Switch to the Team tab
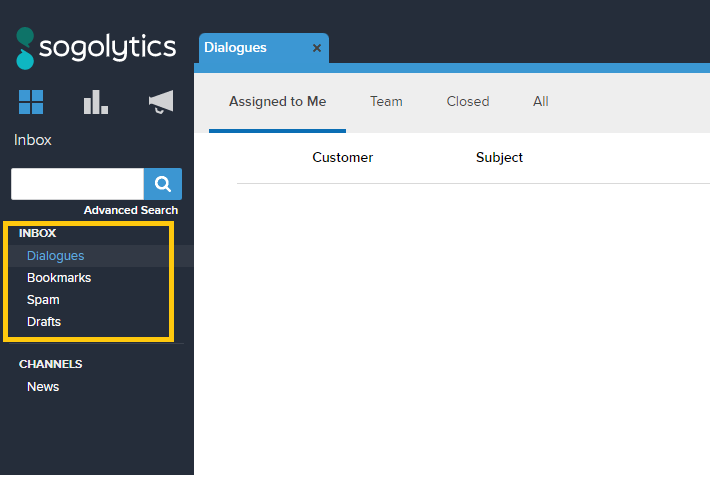 pos(386,101)
